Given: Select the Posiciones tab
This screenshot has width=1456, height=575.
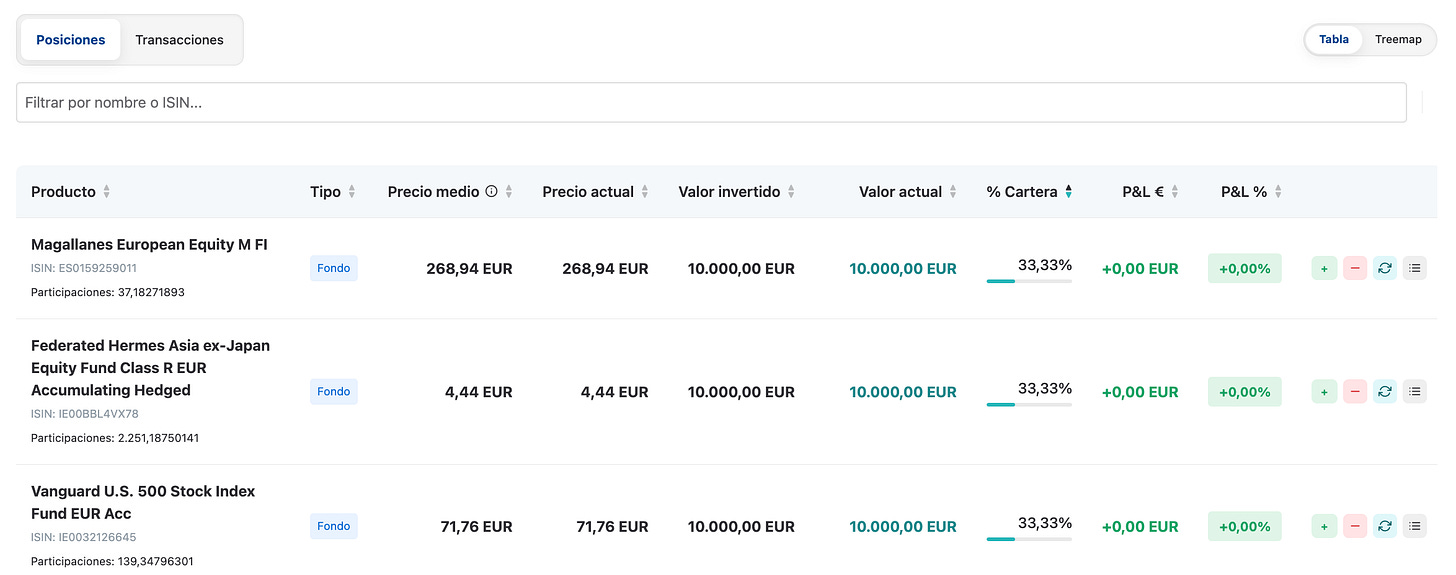Looking at the screenshot, I should (x=71, y=40).
